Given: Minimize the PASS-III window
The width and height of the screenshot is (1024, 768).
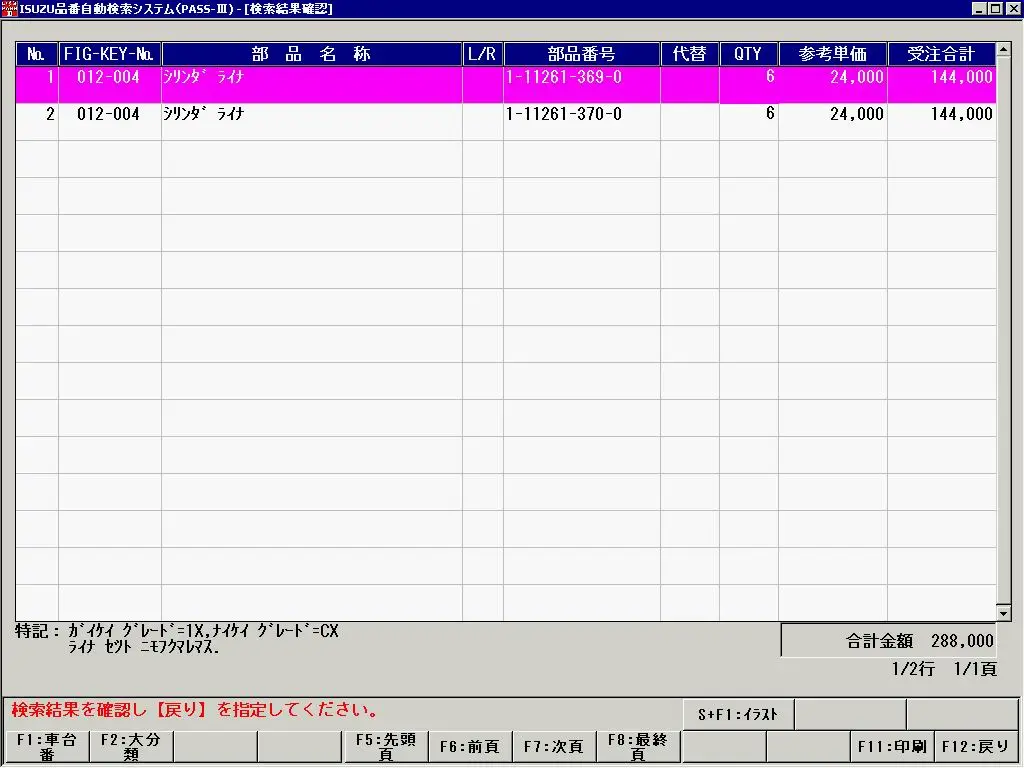Looking at the screenshot, I should tap(979, 8).
